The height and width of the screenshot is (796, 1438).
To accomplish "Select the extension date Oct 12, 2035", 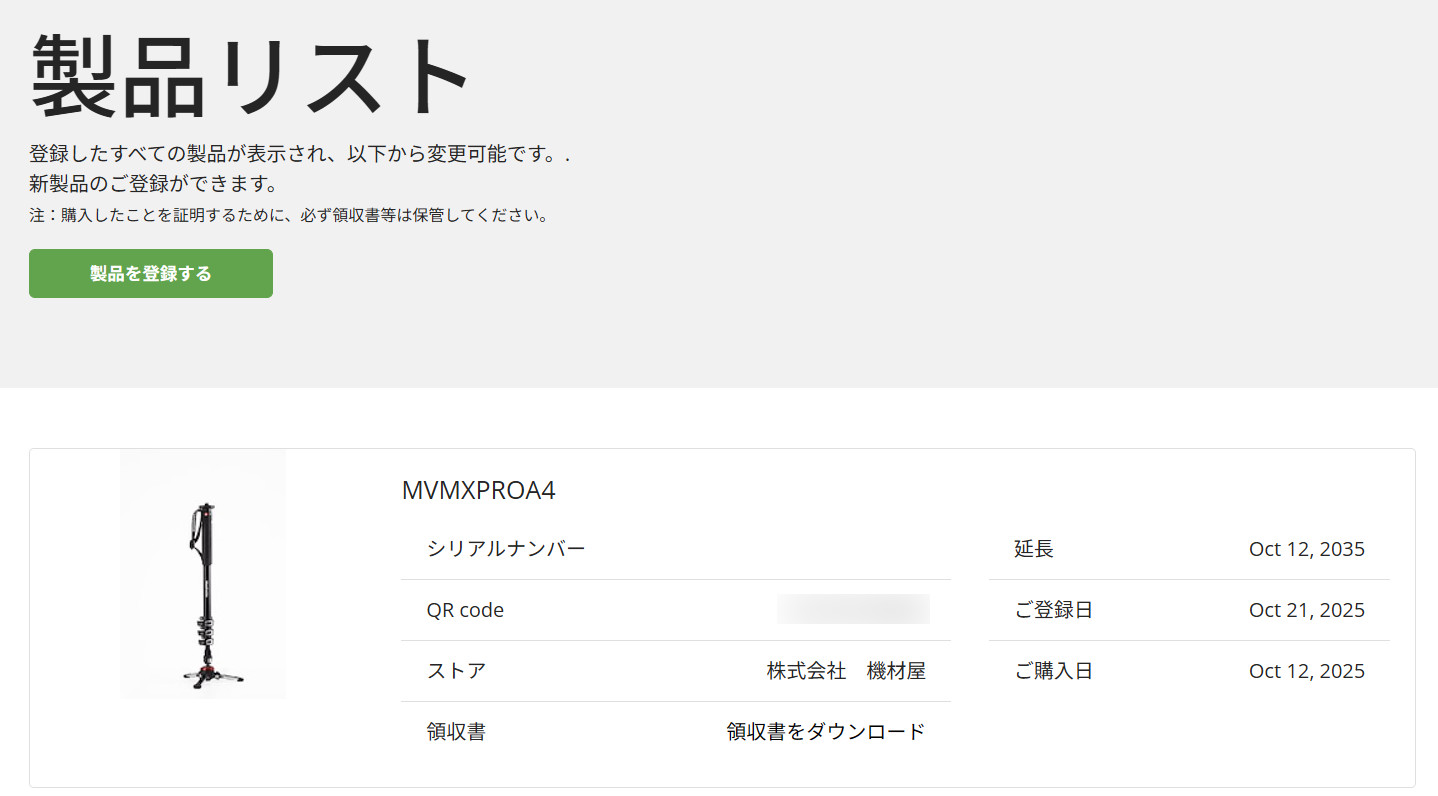I will coord(1306,549).
